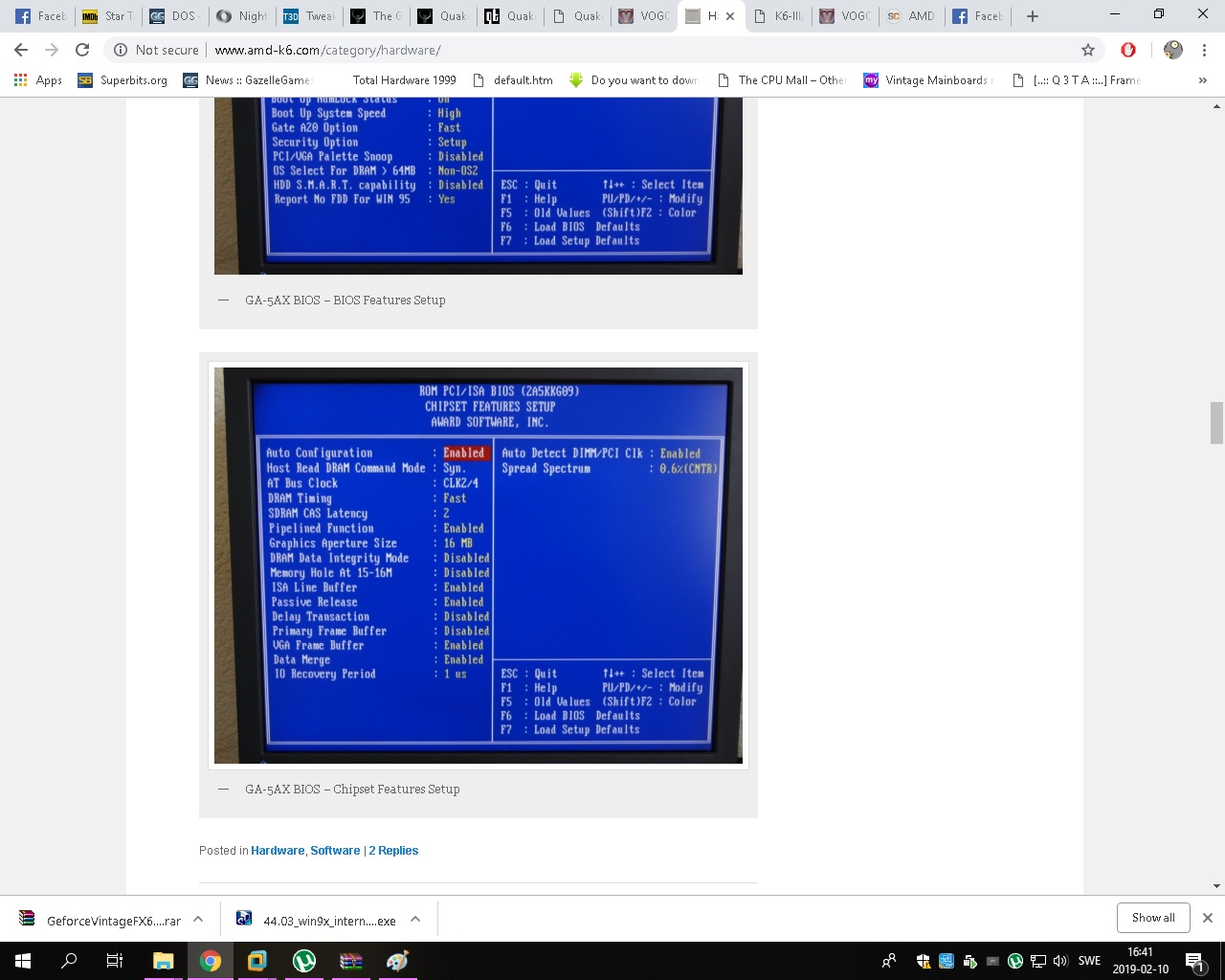Expand options for GeforceVintageFX6 rar download
The height and width of the screenshot is (980, 1225).
[198, 919]
